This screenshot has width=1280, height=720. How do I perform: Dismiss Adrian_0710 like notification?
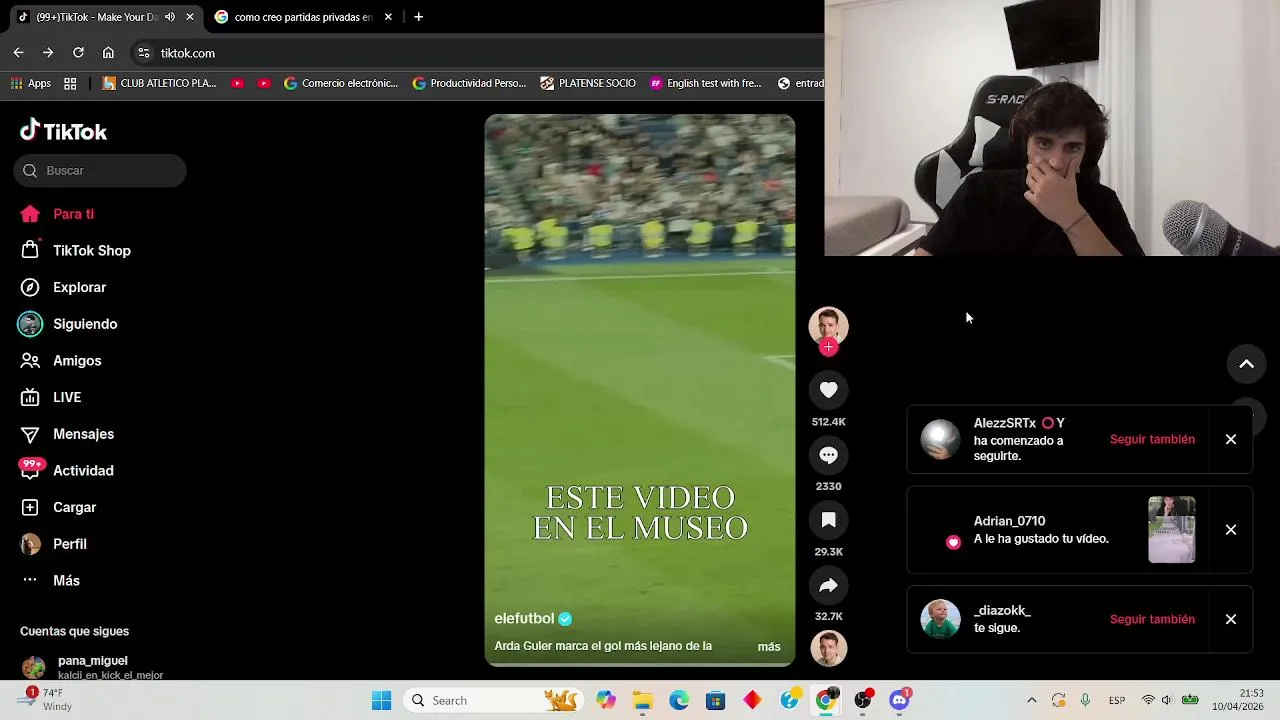[x=1231, y=530]
